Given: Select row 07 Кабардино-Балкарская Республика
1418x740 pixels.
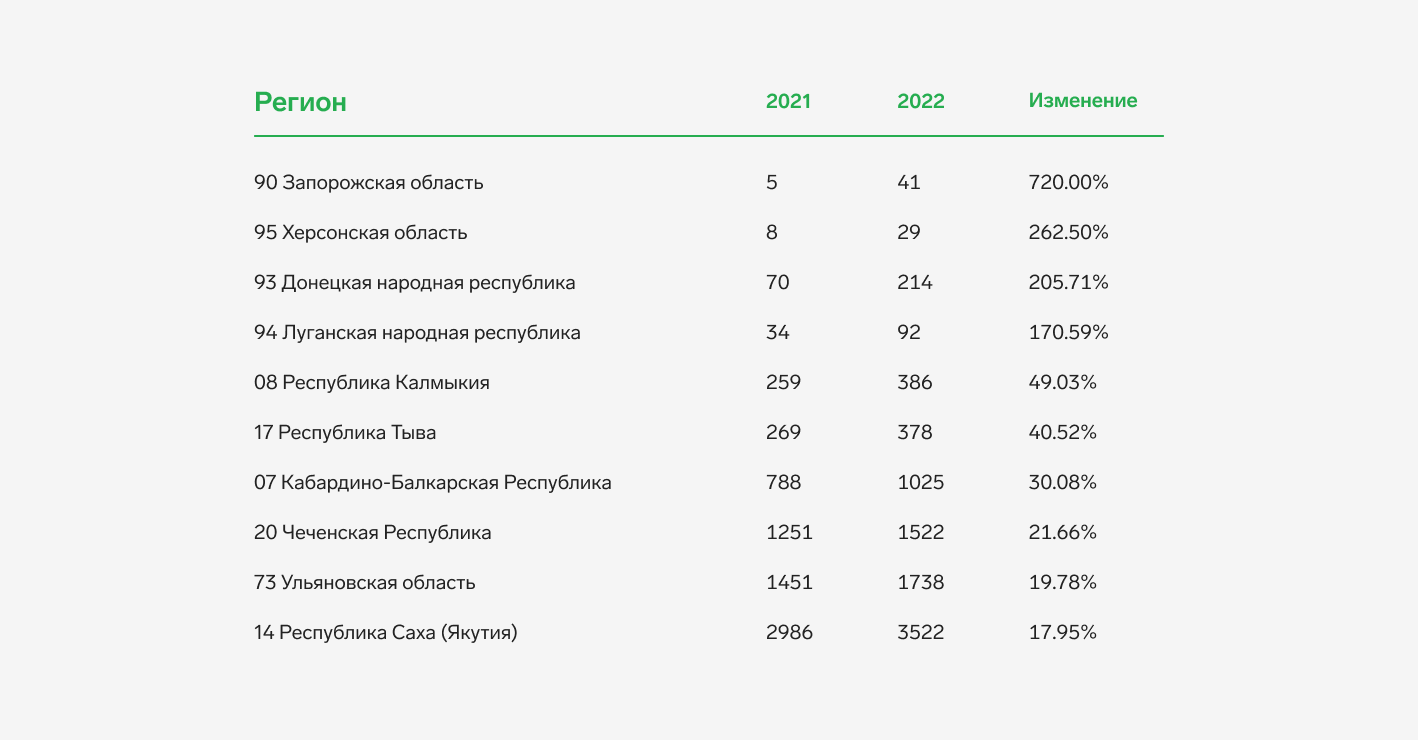Looking at the screenshot, I should click(x=708, y=483).
